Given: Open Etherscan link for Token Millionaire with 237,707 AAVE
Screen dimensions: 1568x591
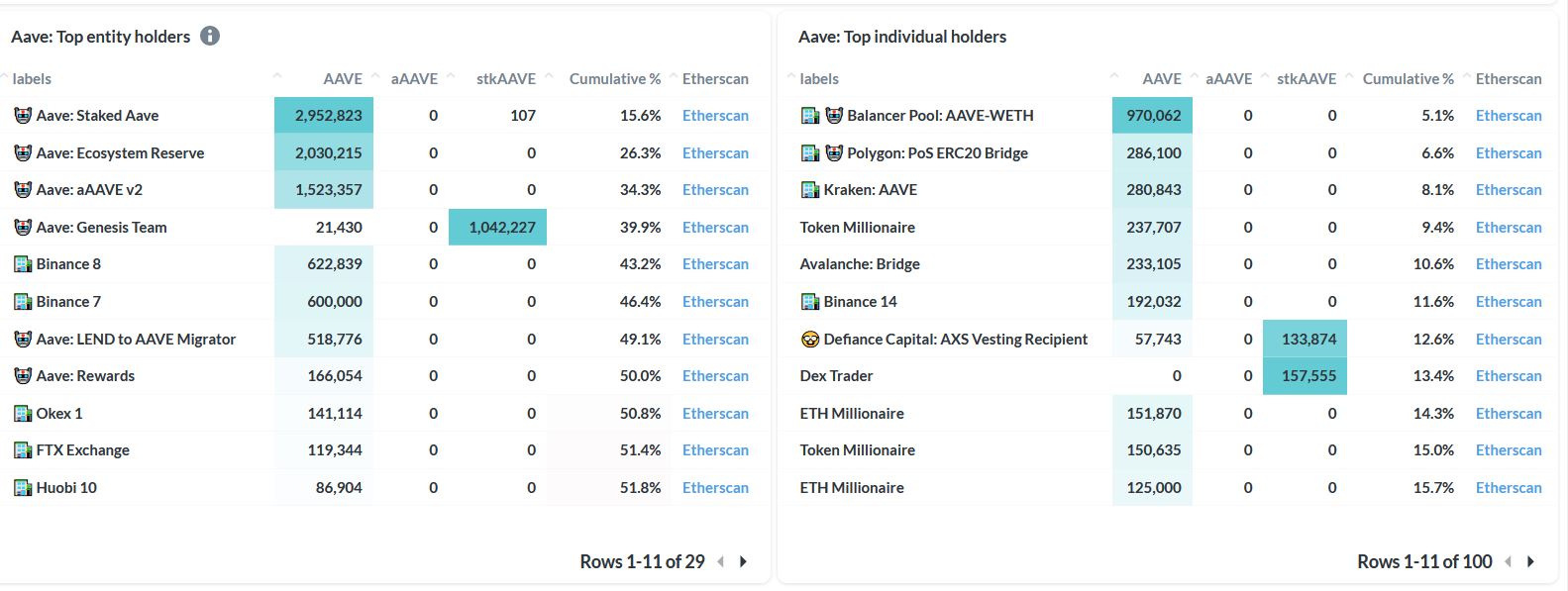Looking at the screenshot, I should coord(1509,227).
